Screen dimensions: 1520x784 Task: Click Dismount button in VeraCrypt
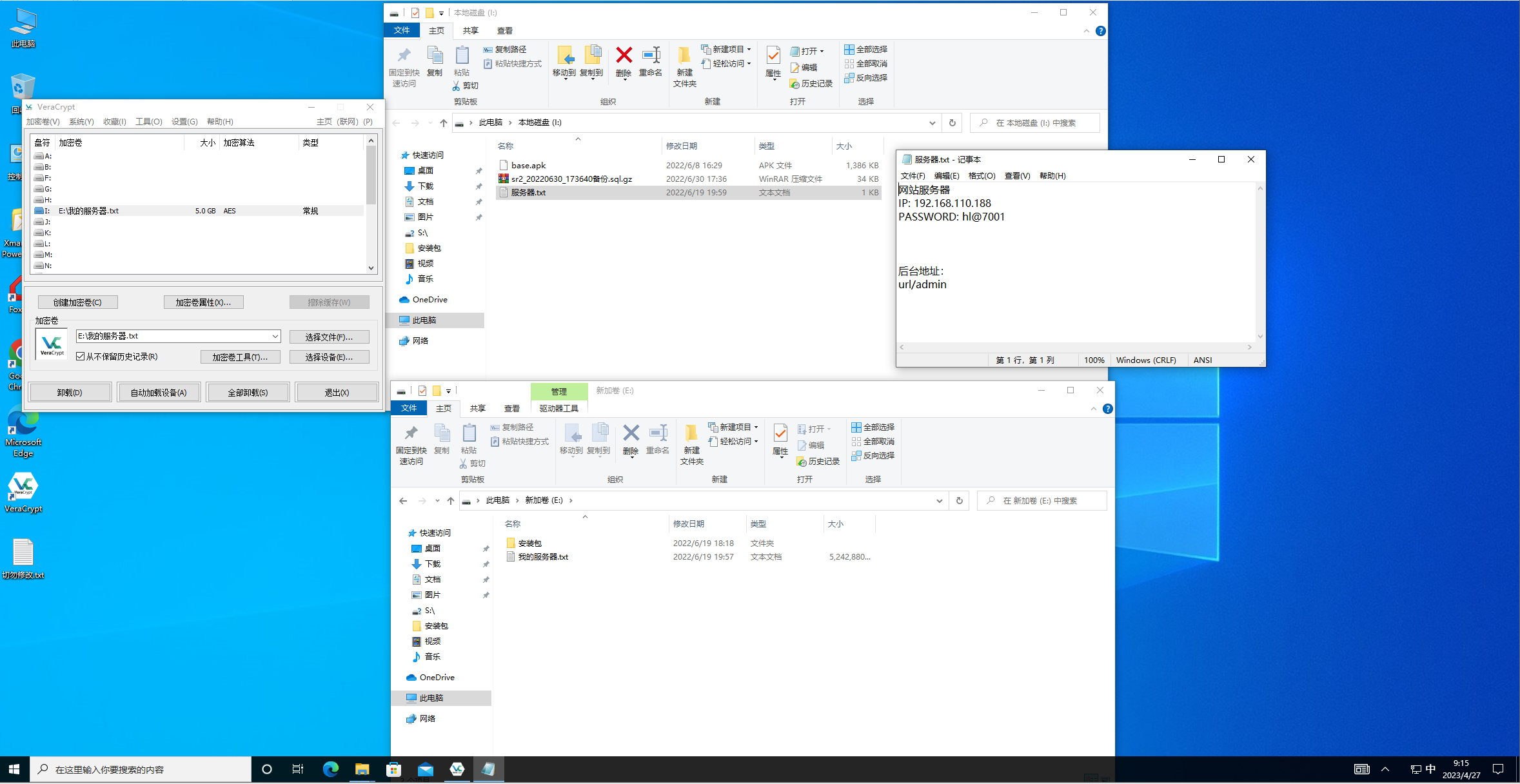click(x=70, y=392)
